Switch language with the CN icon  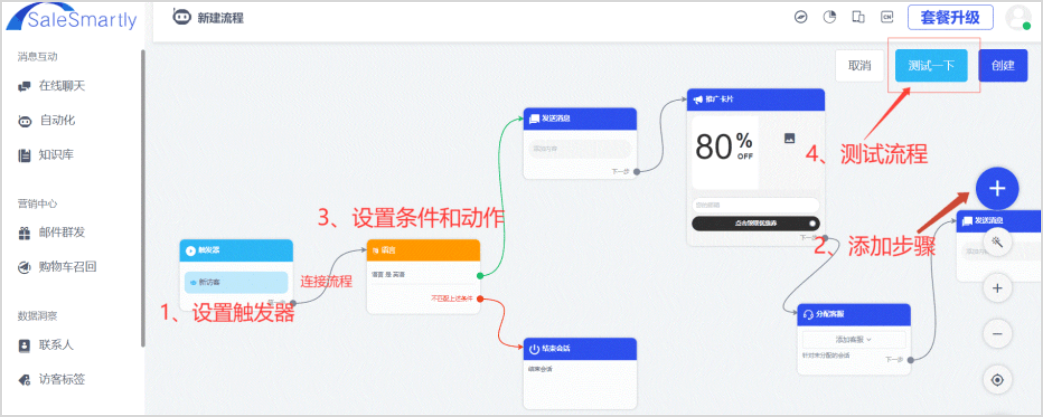pos(887,18)
